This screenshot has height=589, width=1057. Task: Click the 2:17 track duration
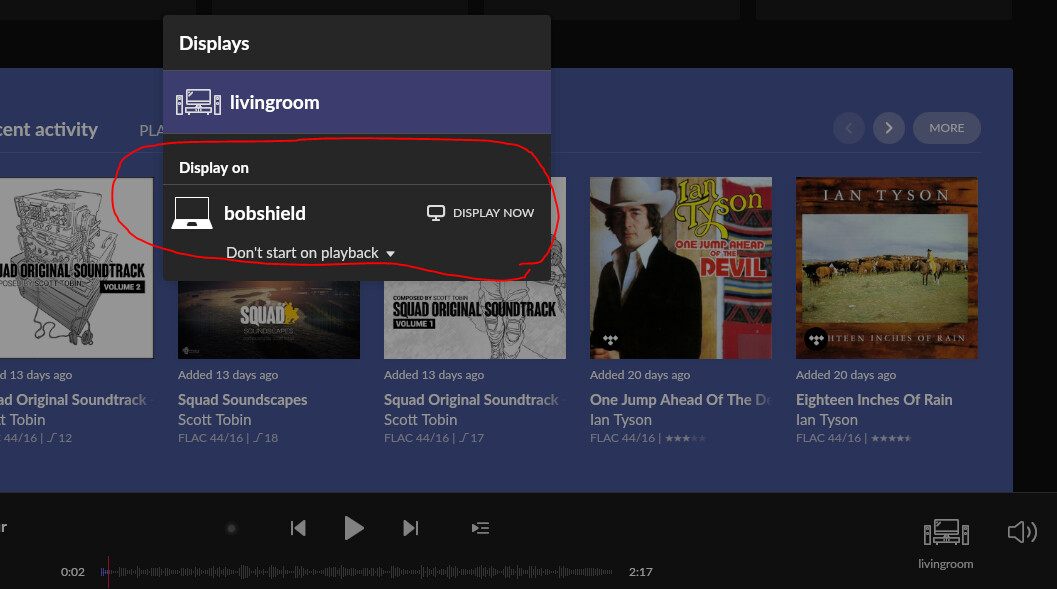[640, 572]
